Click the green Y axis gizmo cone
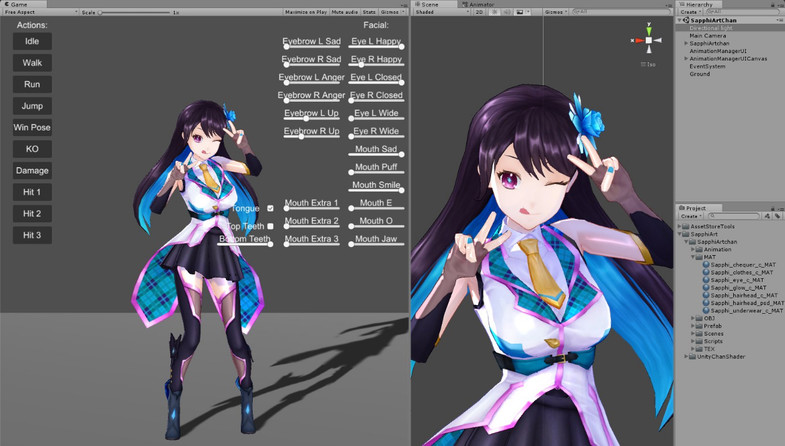 click(649, 30)
